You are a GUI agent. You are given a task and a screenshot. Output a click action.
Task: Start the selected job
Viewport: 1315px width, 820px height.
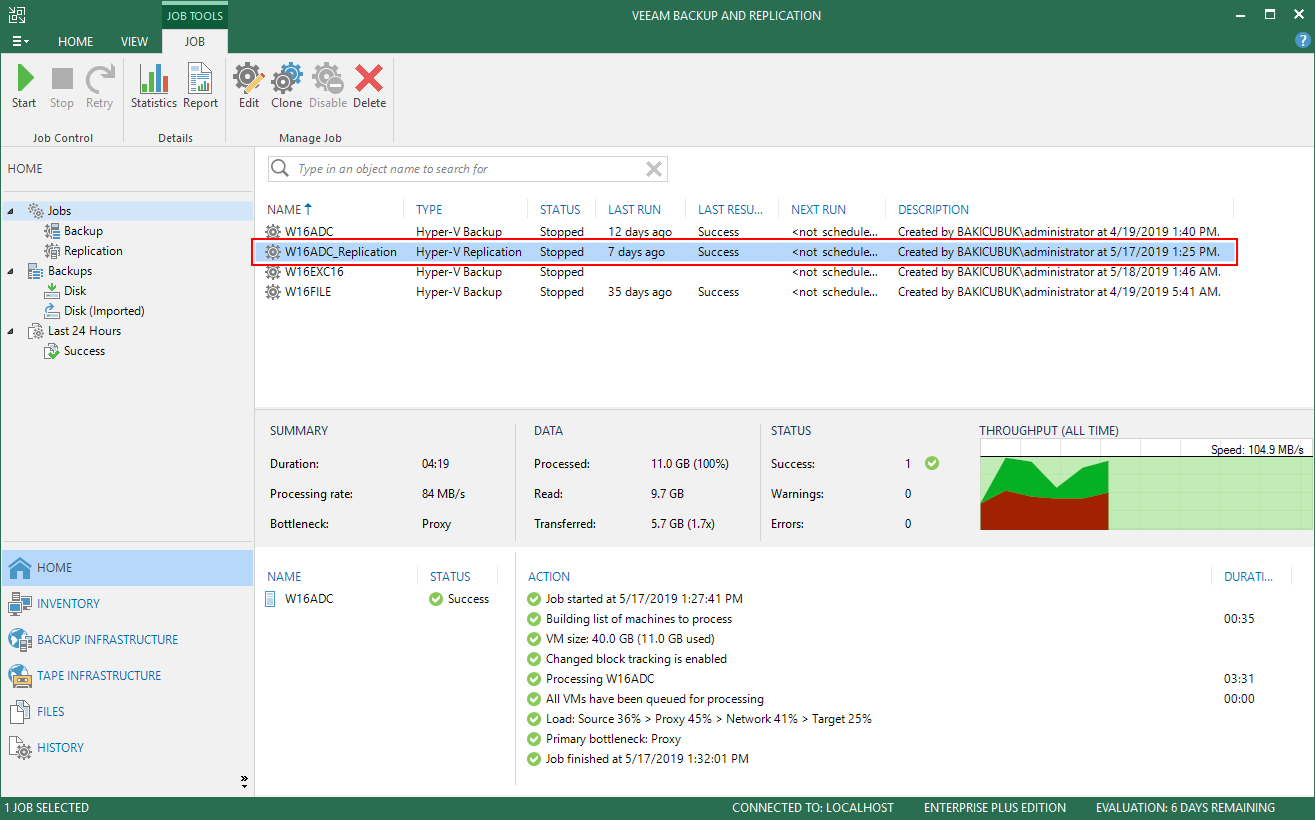[24, 86]
